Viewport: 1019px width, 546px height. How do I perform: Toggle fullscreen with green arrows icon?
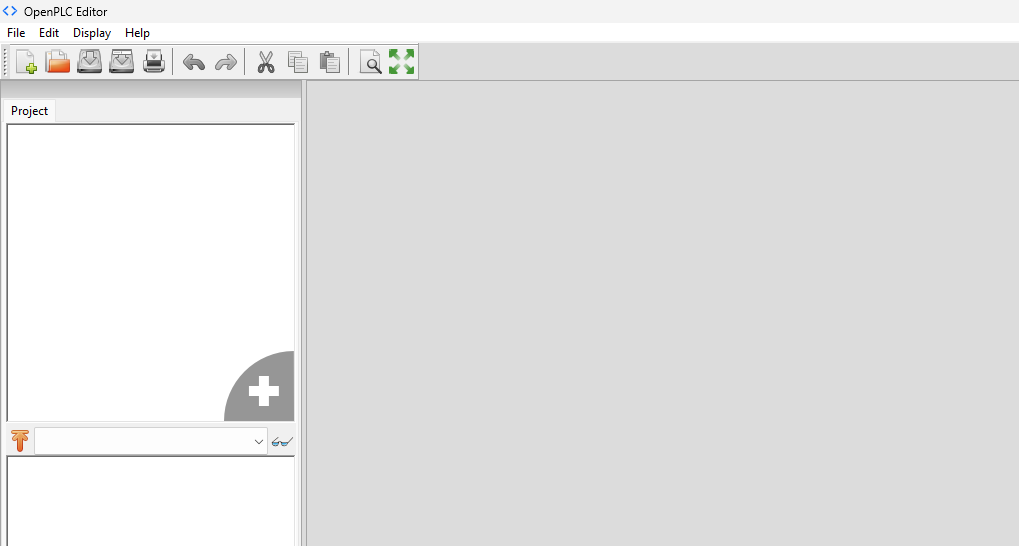point(401,62)
